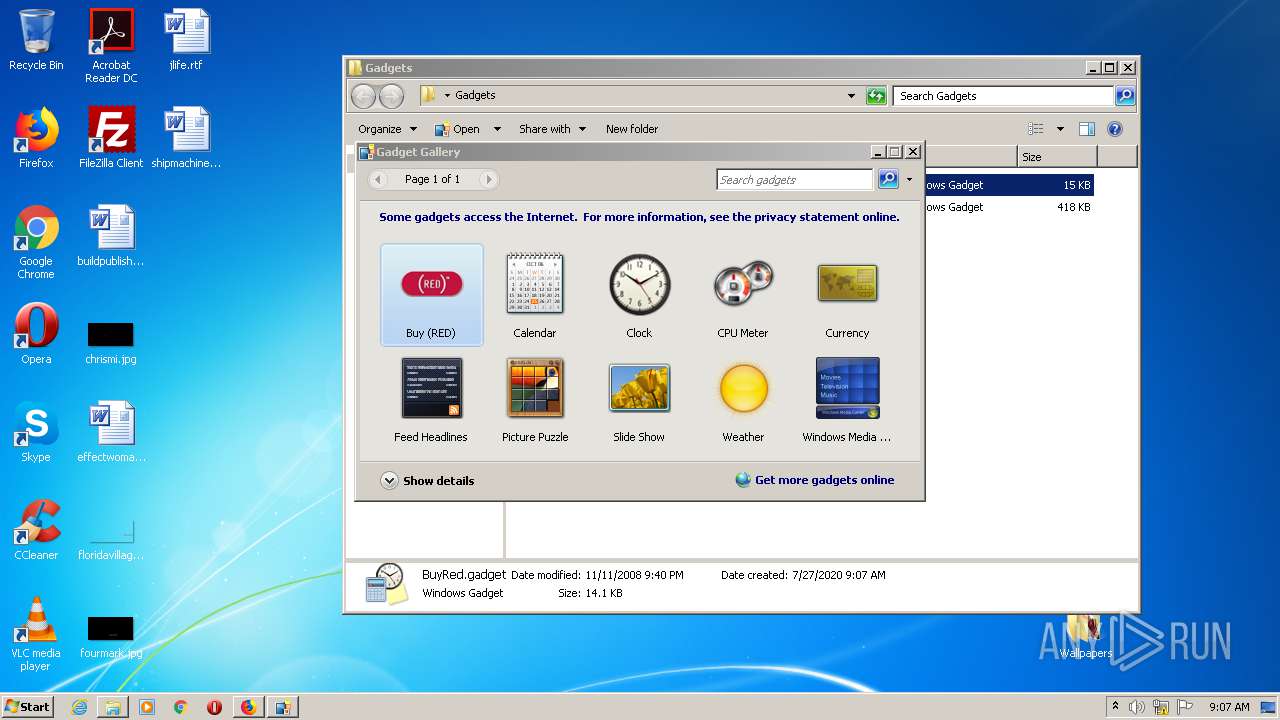Select the Clock gadget
The width and height of the screenshot is (1280, 720).
pos(639,295)
